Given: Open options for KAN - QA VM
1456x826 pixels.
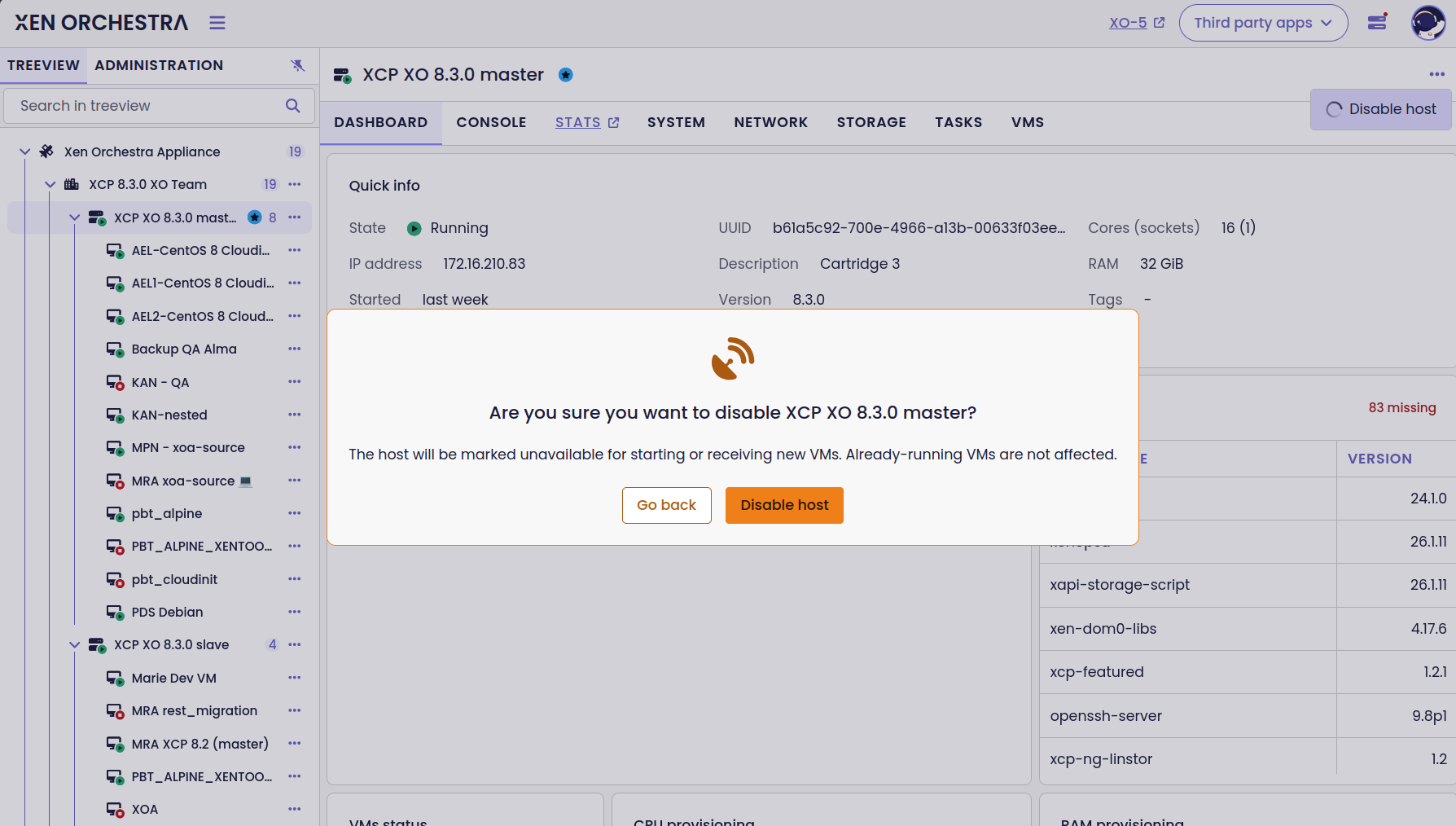Looking at the screenshot, I should point(295,382).
